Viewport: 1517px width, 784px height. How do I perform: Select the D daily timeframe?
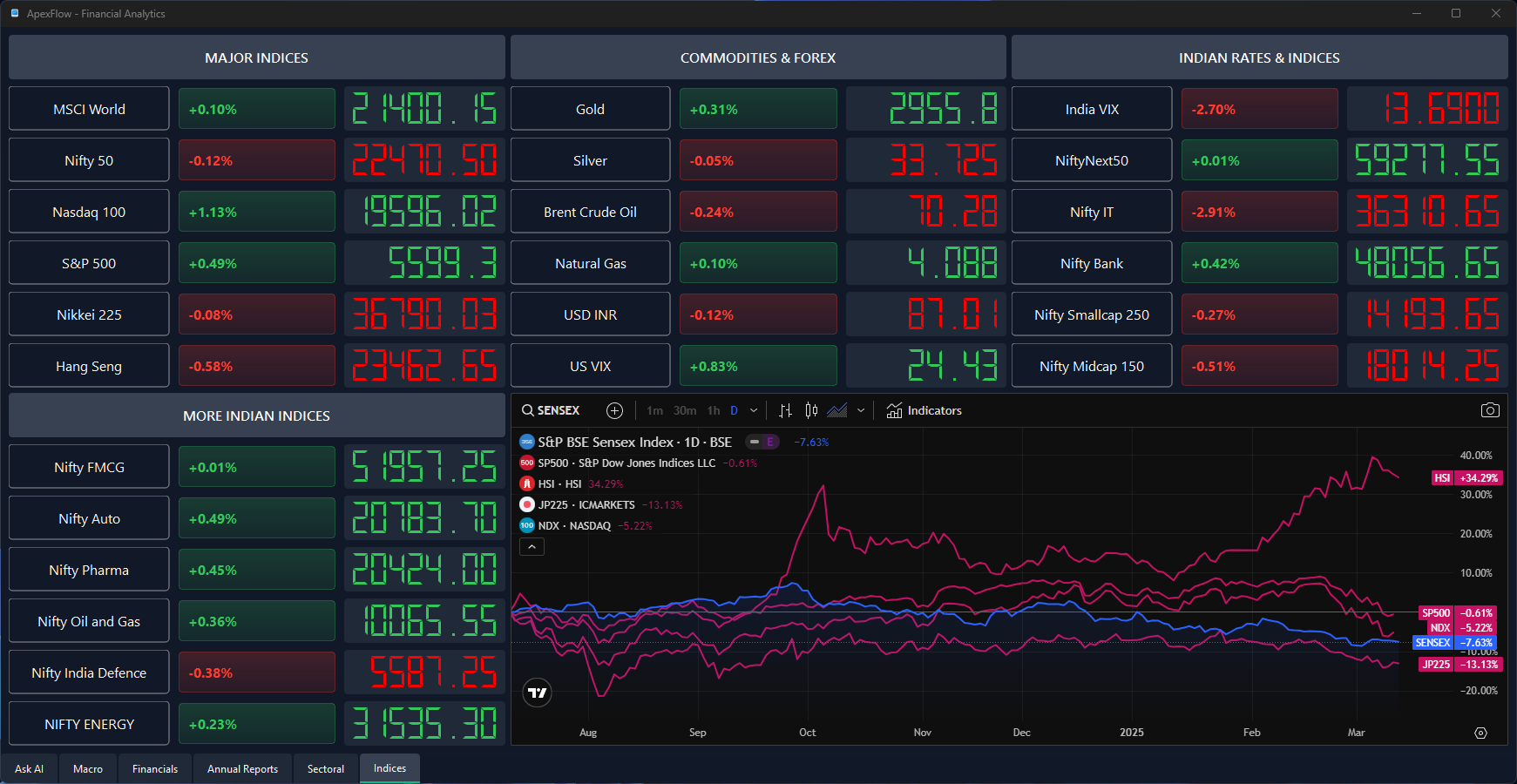coord(734,410)
